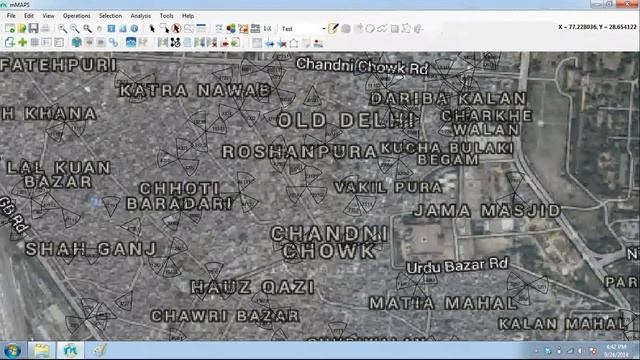The width and height of the screenshot is (640, 360).
Task: Click the teal 3D cube icon
Action: [x=76, y=42]
